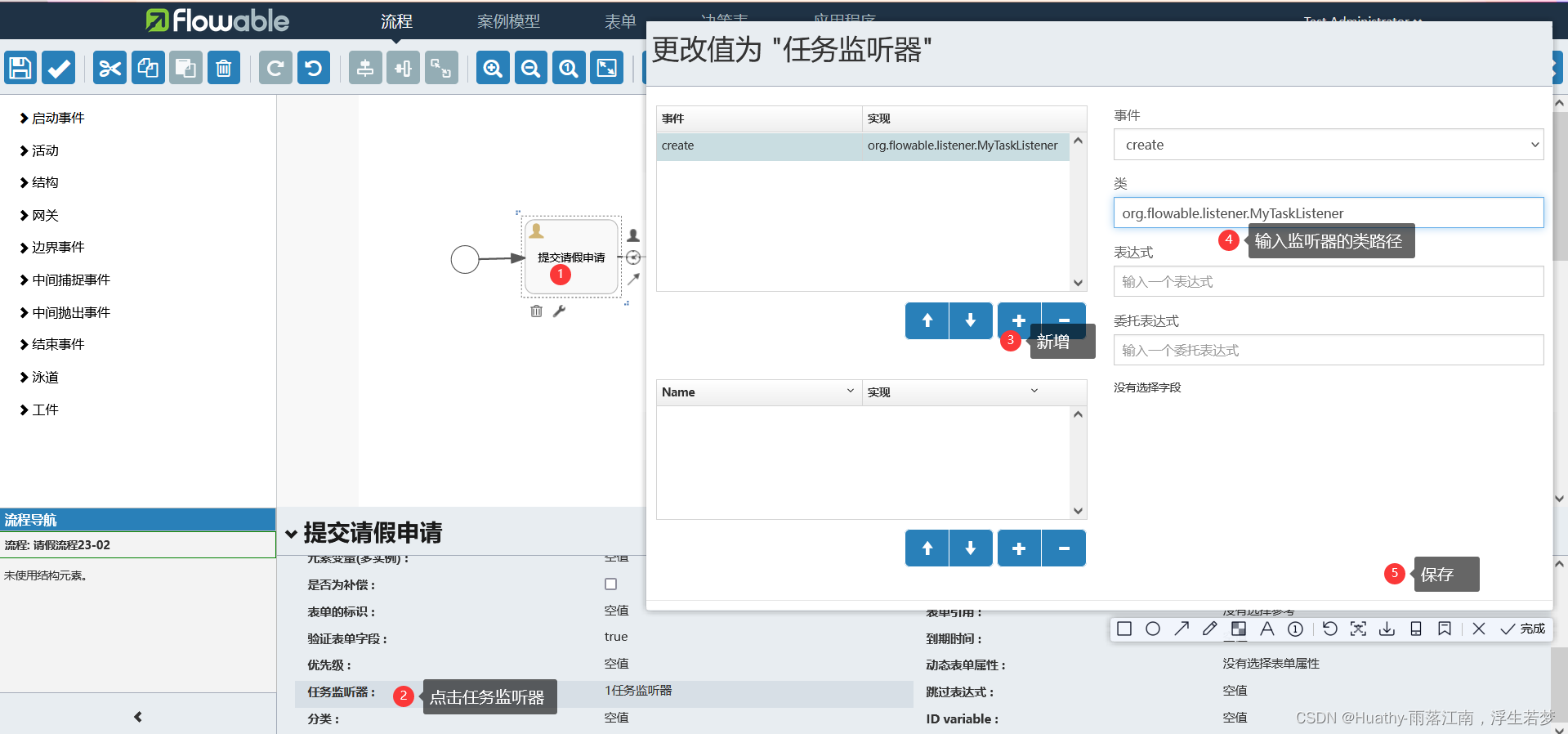Expand the 泳道 palette group

point(39,377)
